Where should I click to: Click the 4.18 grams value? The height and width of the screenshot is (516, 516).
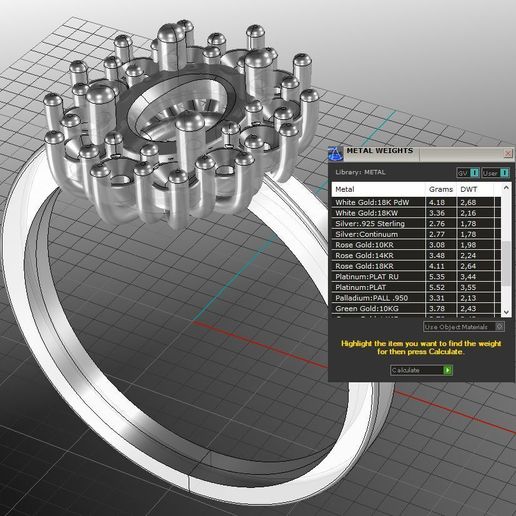pyautogui.click(x=437, y=202)
